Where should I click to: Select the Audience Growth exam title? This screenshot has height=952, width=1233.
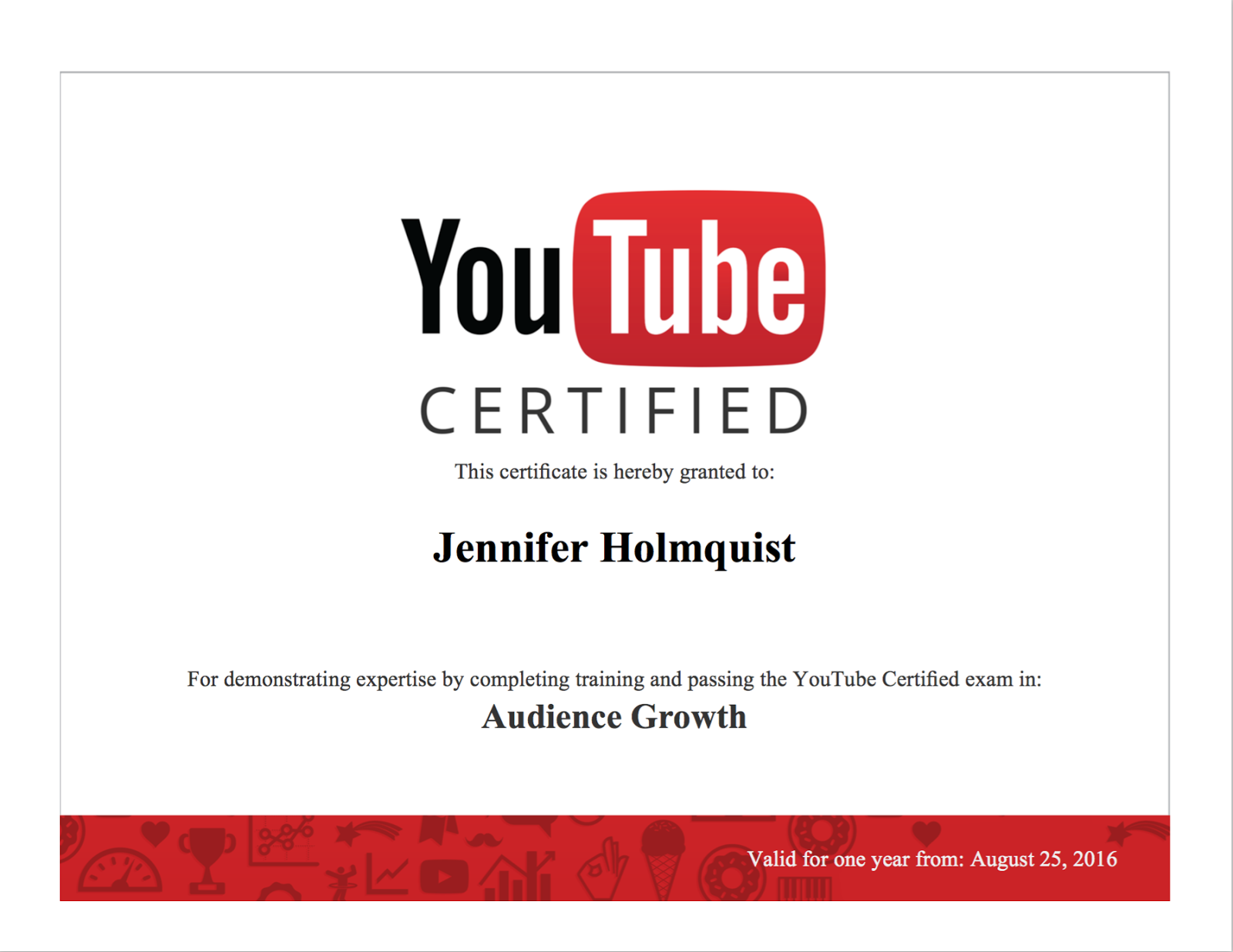(614, 716)
